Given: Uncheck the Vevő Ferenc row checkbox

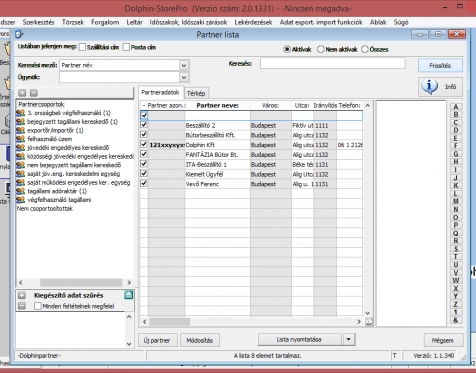Looking at the screenshot, I should 144,183.
